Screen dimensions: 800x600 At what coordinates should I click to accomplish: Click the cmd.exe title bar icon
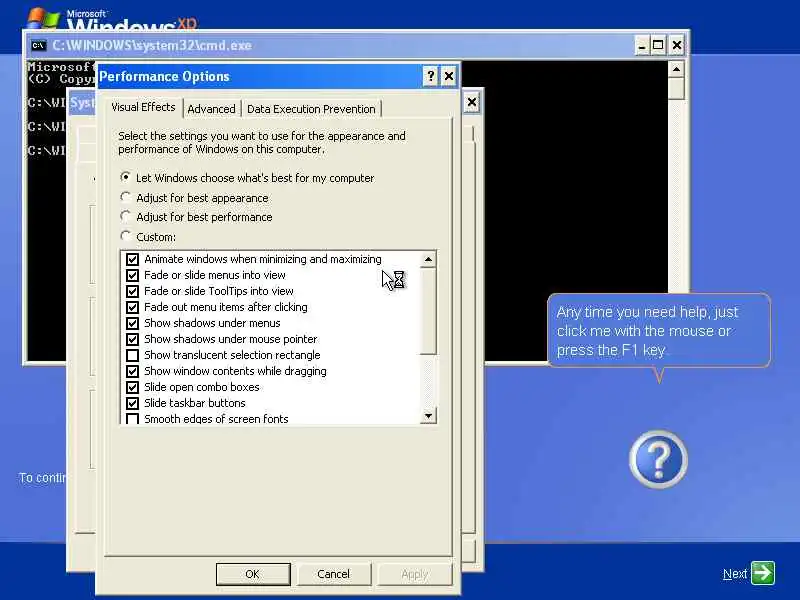point(38,45)
